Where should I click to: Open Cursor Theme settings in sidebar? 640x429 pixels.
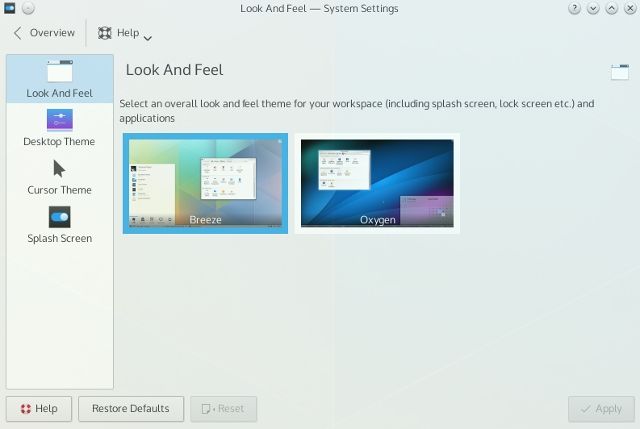[x=60, y=176]
